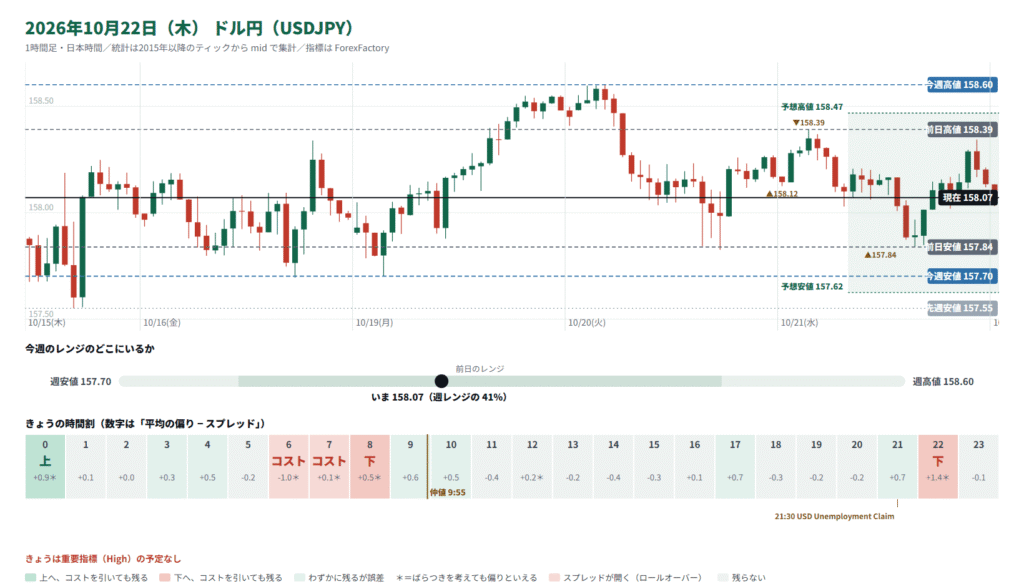Click the きょうの時間割 section heading

point(146,424)
